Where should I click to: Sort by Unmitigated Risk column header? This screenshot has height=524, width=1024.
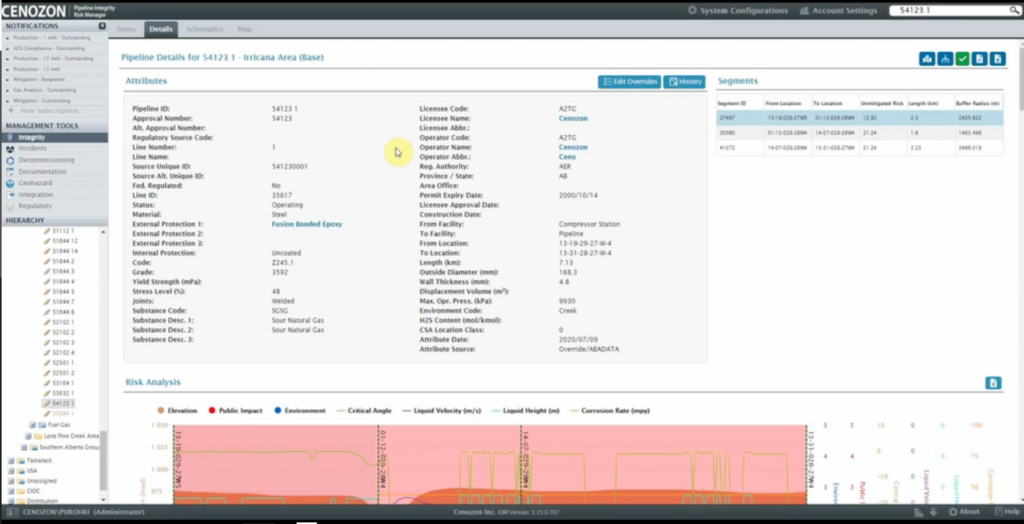click(882, 103)
